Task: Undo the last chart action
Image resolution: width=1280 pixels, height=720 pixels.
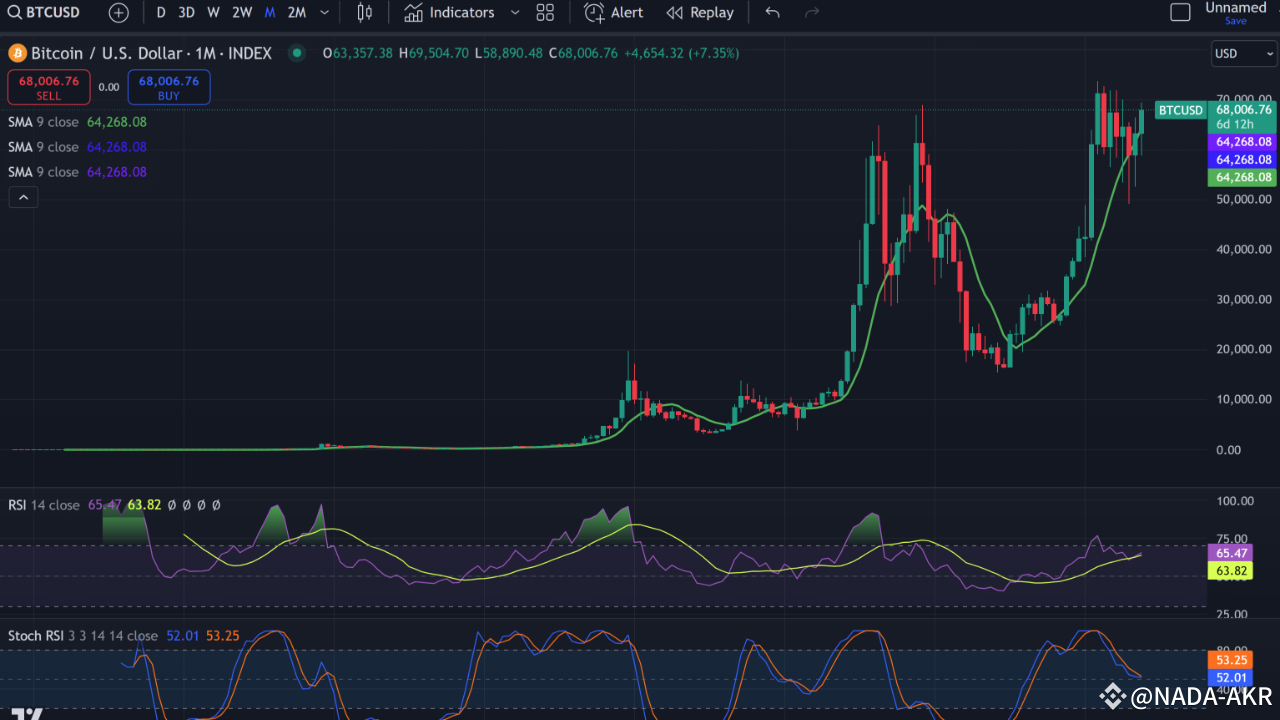Action: (x=772, y=12)
